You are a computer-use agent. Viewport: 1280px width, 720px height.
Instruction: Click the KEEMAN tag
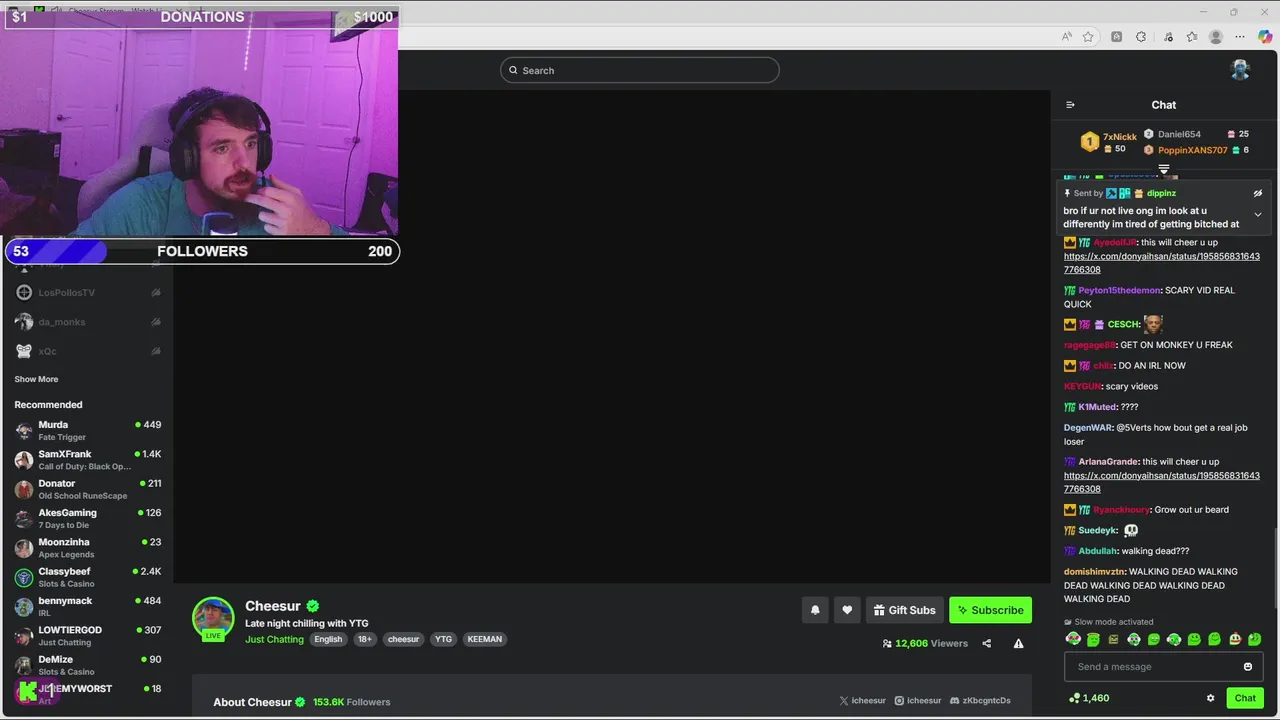(485, 639)
